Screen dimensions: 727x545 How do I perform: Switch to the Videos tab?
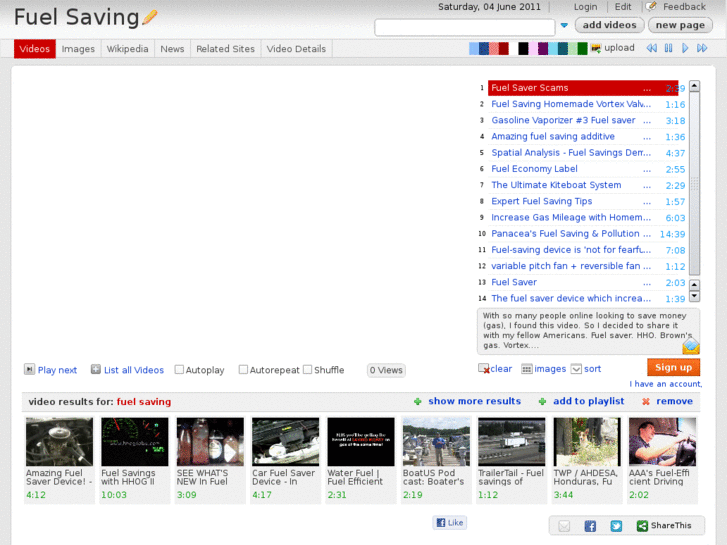click(35, 49)
